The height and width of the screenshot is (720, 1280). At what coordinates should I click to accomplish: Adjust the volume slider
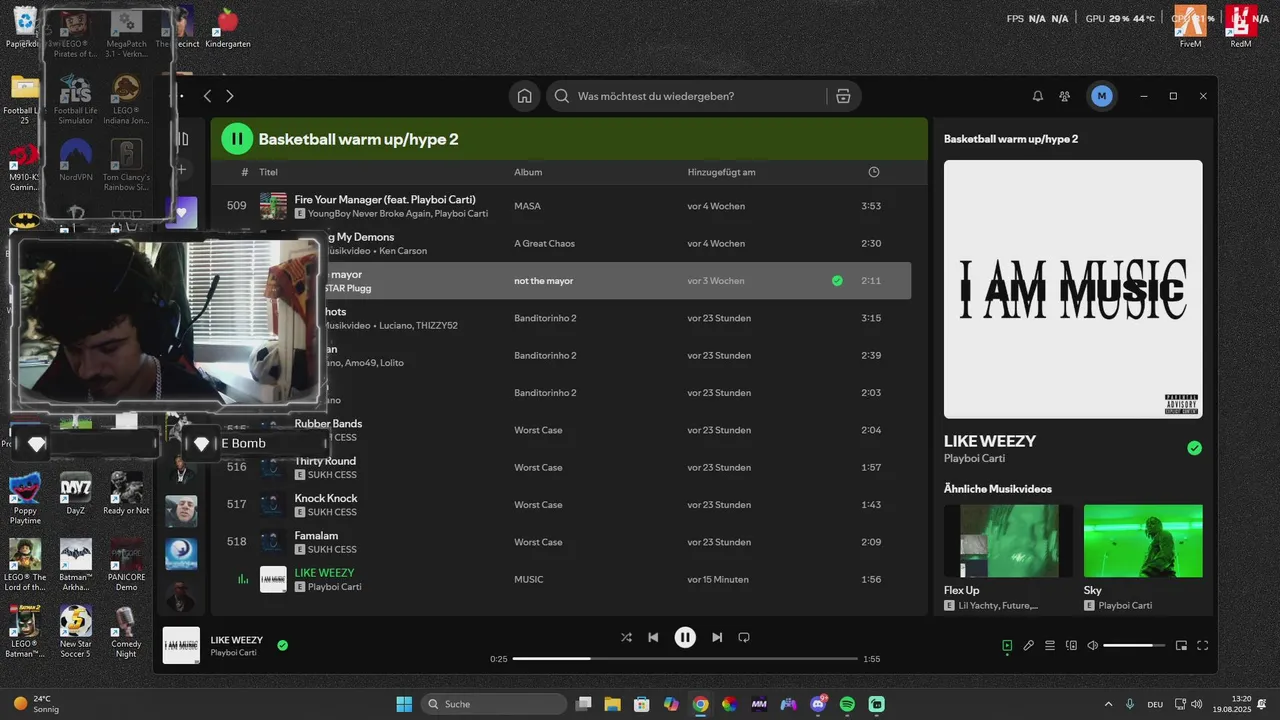click(x=1134, y=645)
